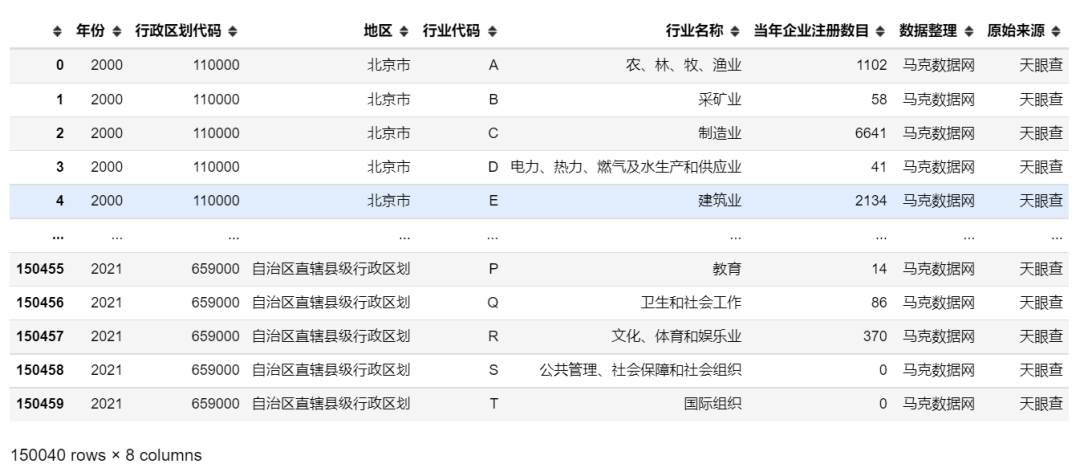Click 北京市 in row 0
1080x468 pixels.
(x=388, y=65)
